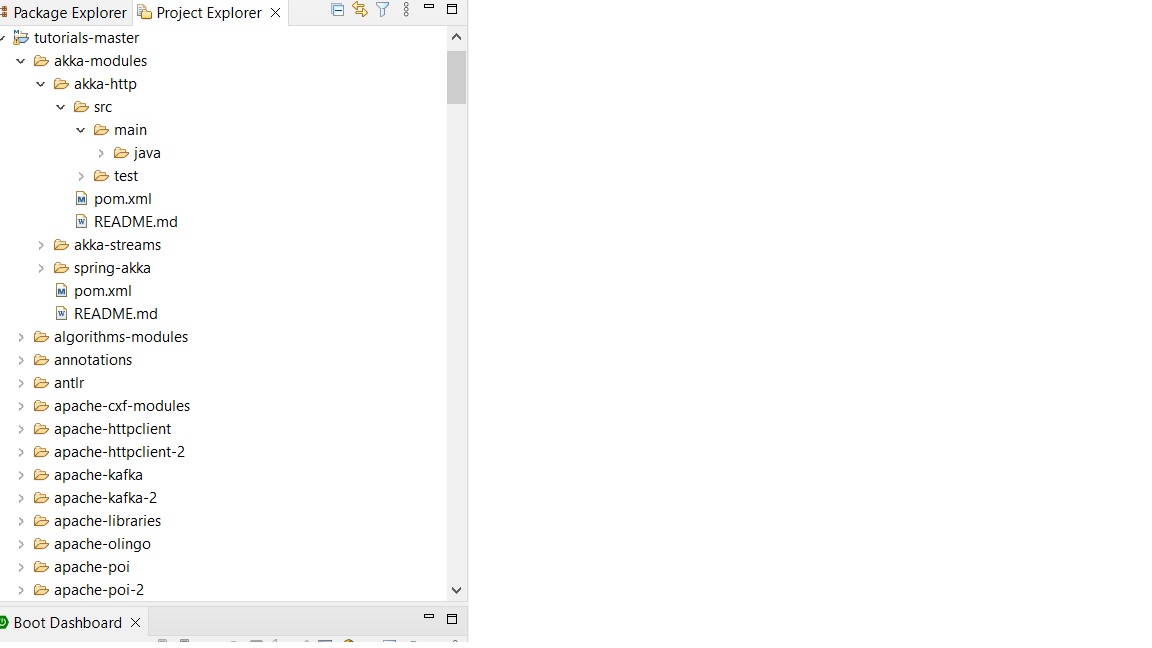Close the Project Explorer tab

276,12
